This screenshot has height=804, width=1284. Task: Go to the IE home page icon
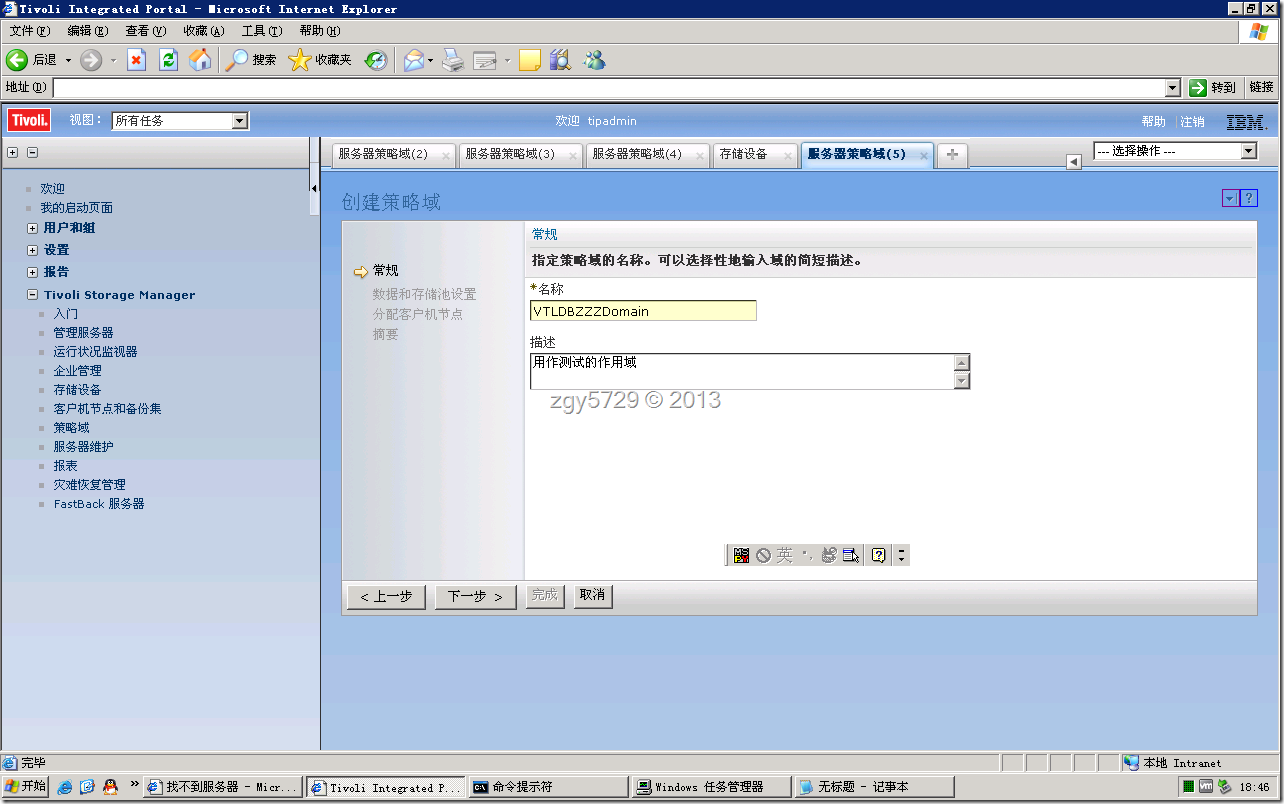click(201, 60)
